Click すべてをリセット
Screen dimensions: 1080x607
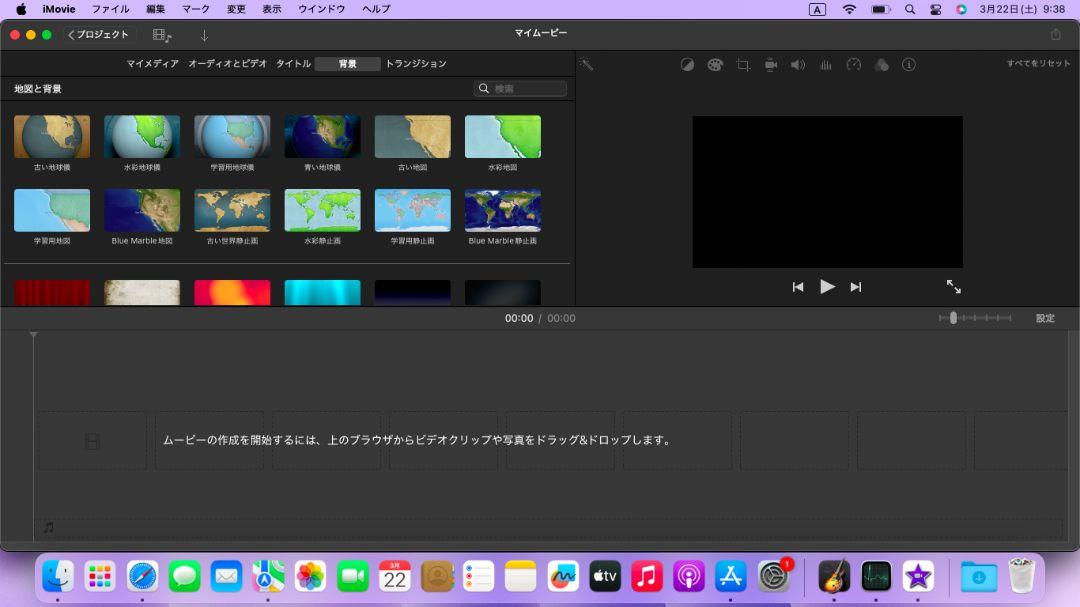(x=1039, y=63)
